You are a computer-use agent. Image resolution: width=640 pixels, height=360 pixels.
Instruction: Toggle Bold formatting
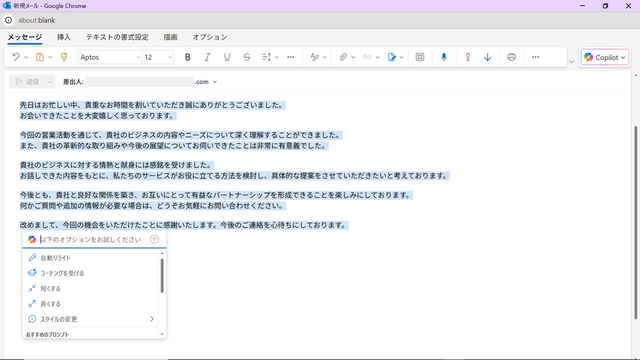[x=188, y=57]
